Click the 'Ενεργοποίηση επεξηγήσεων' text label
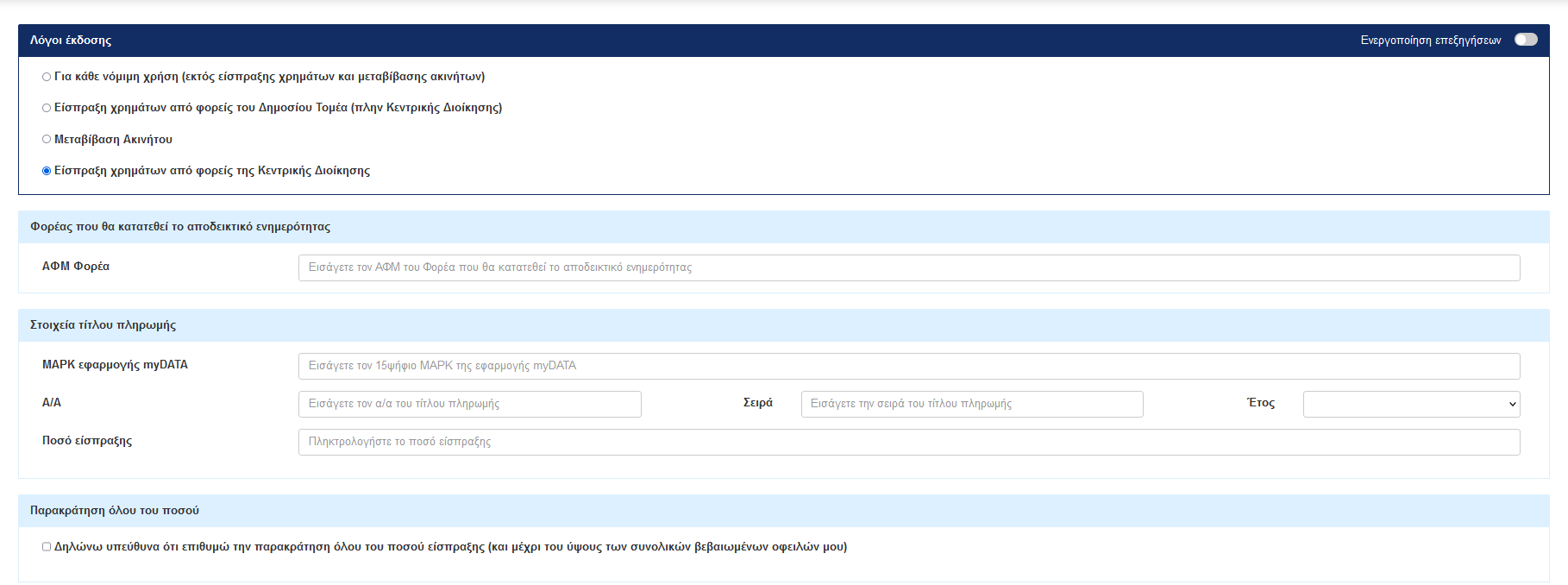 1430,41
